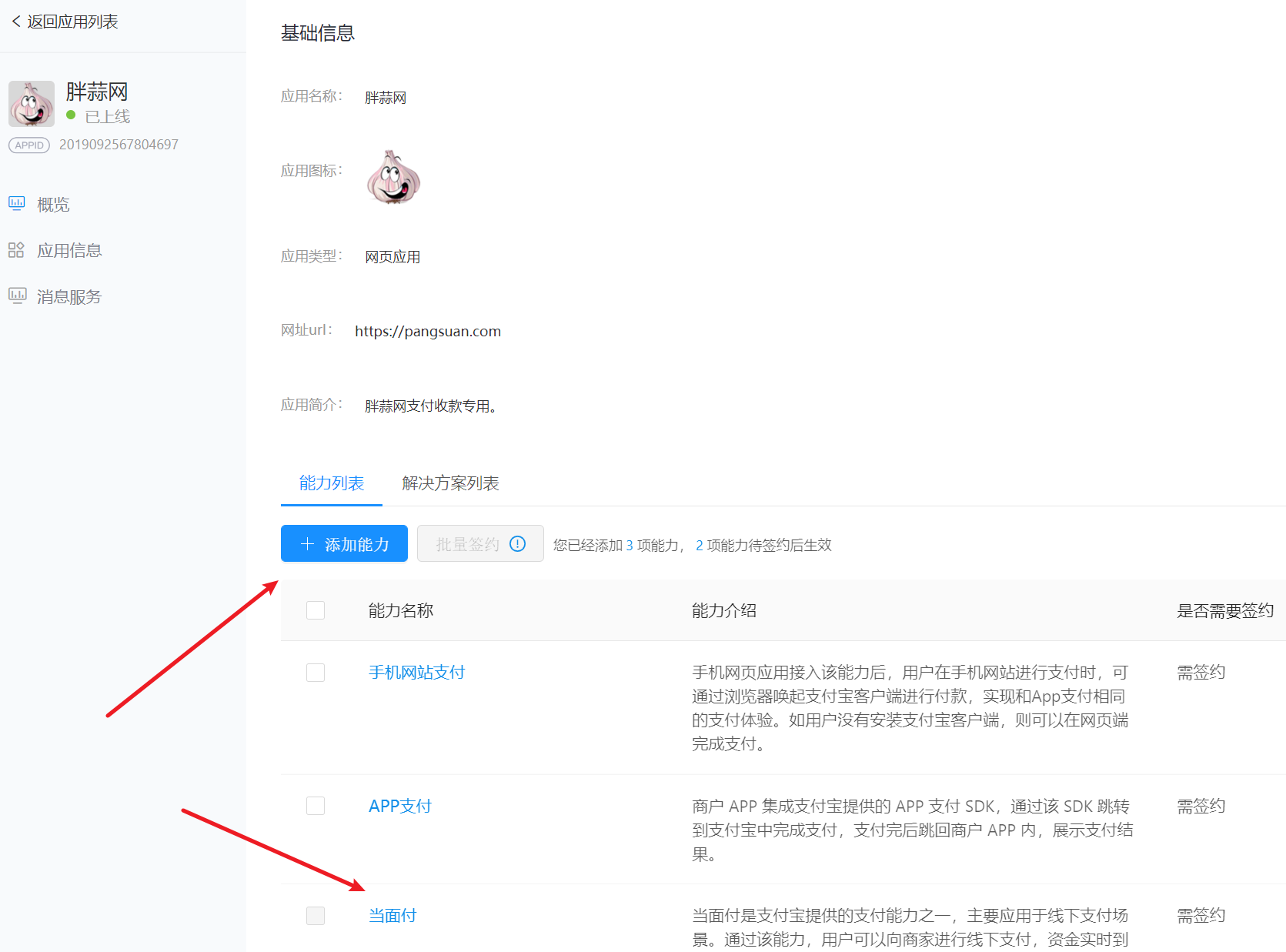1286x952 pixels.
Task: Click the 批量签约 button
Action: click(x=467, y=544)
